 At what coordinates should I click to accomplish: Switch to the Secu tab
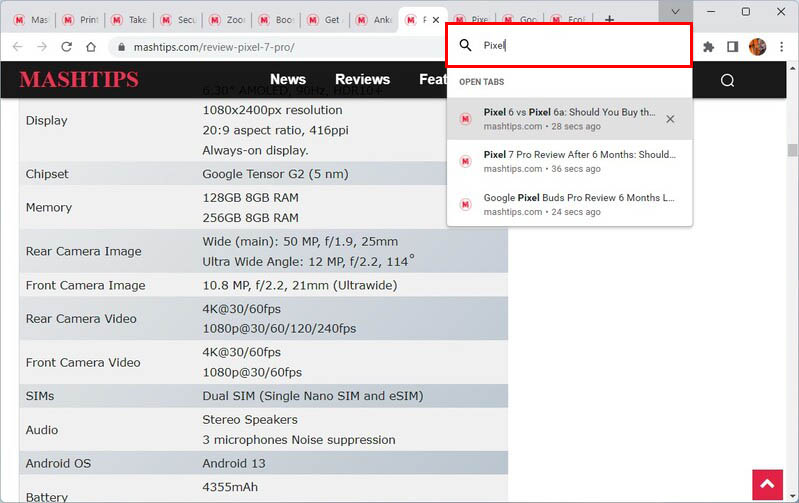[178, 20]
